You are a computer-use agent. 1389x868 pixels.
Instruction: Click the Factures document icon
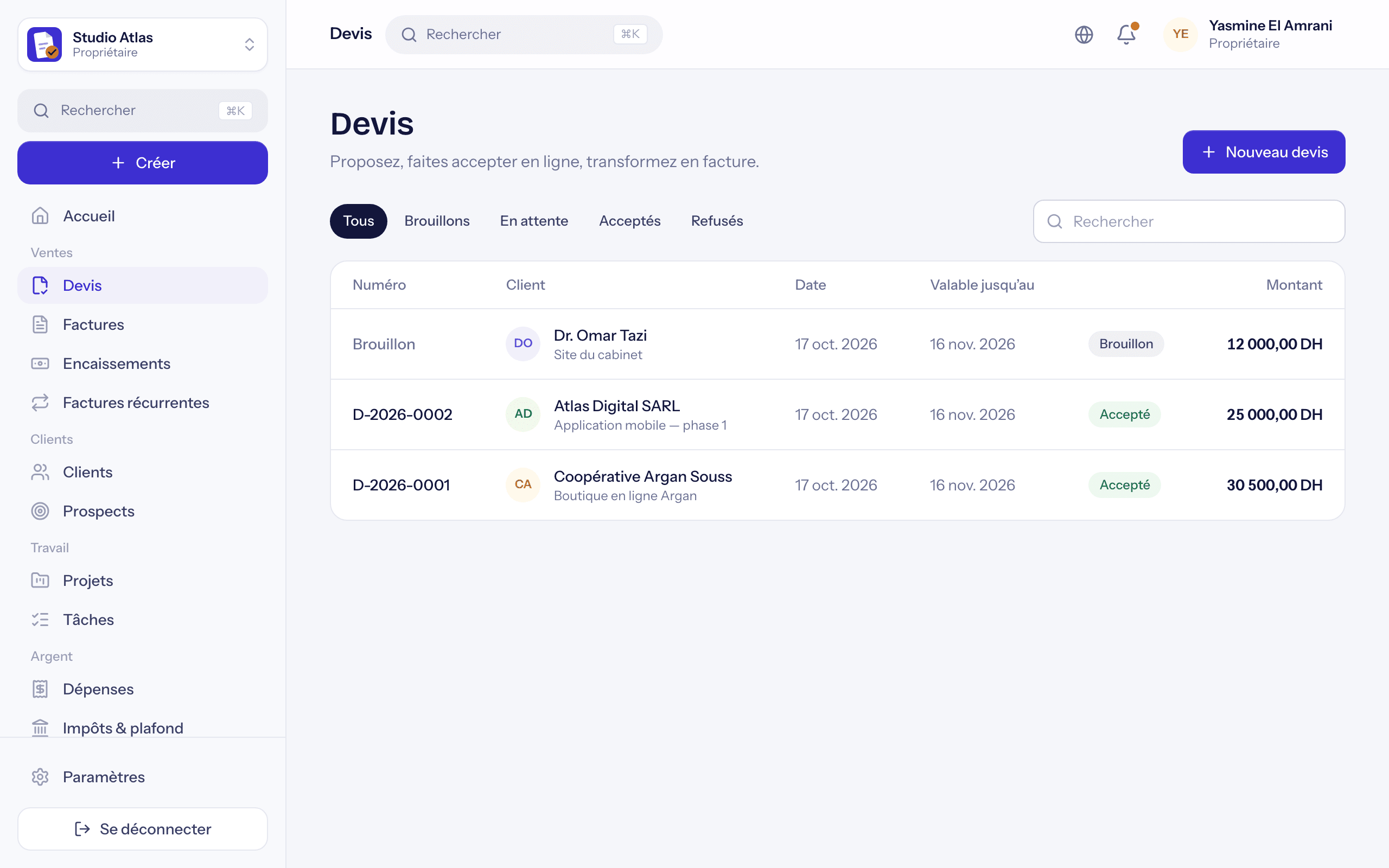[40, 324]
